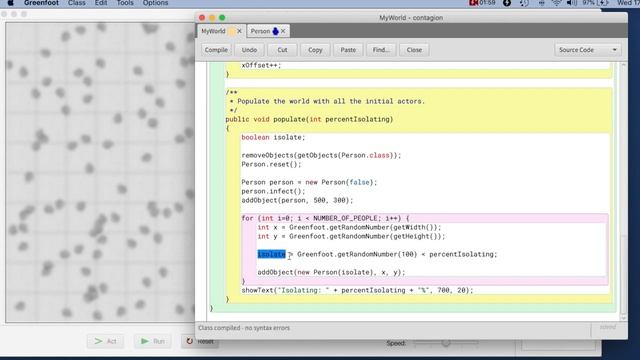Click the "addObject(new Person(isolate), x, y);" line
Image resolution: width=640 pixels, height=360 pixels.
coord(331,272)
